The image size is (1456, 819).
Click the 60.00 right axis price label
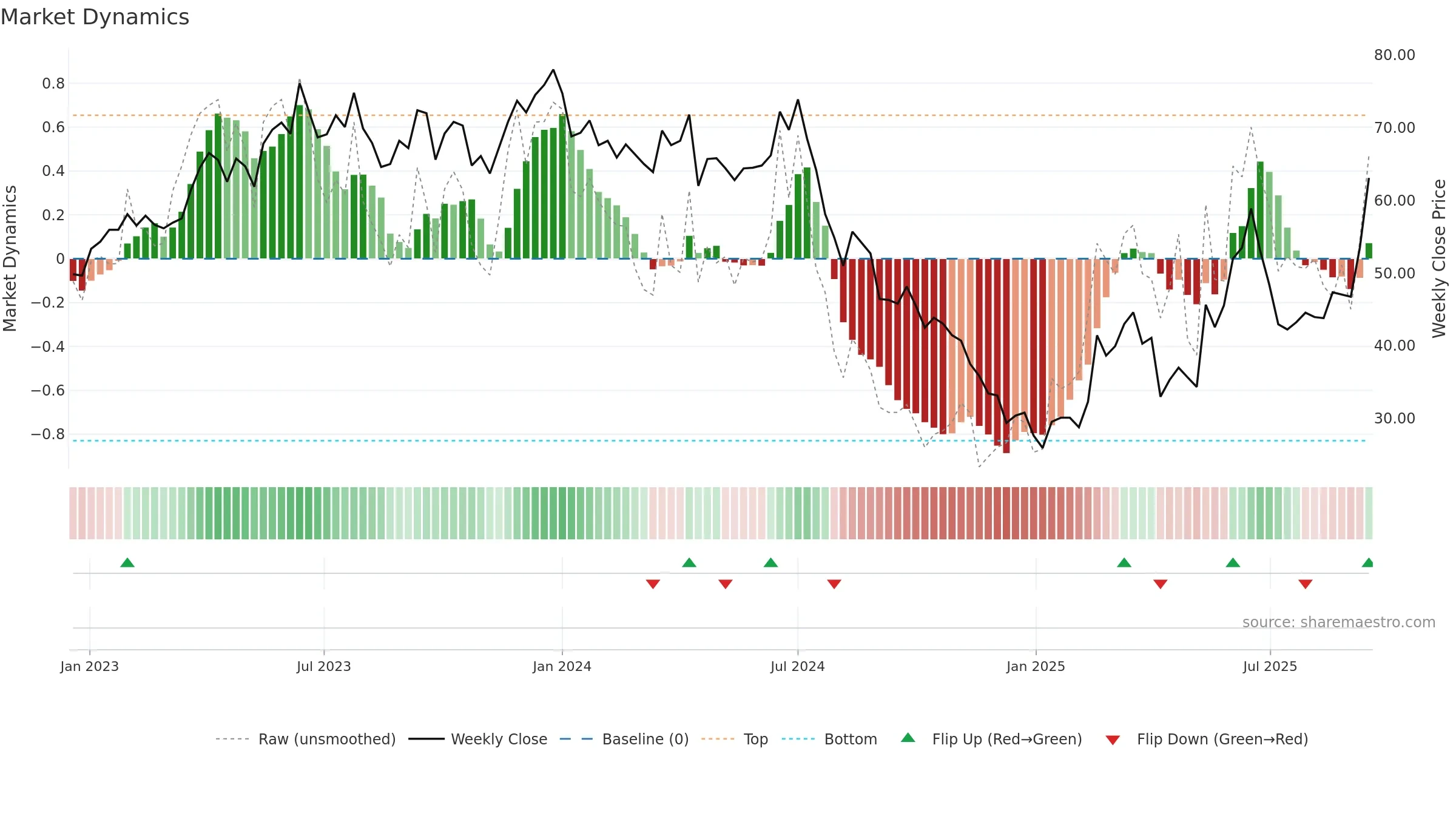1395,201
